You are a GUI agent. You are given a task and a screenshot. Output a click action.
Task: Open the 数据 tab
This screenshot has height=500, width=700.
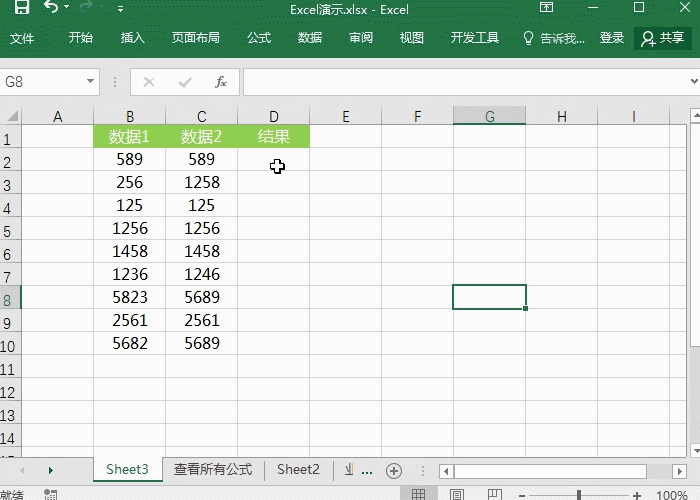coord(310,38)
